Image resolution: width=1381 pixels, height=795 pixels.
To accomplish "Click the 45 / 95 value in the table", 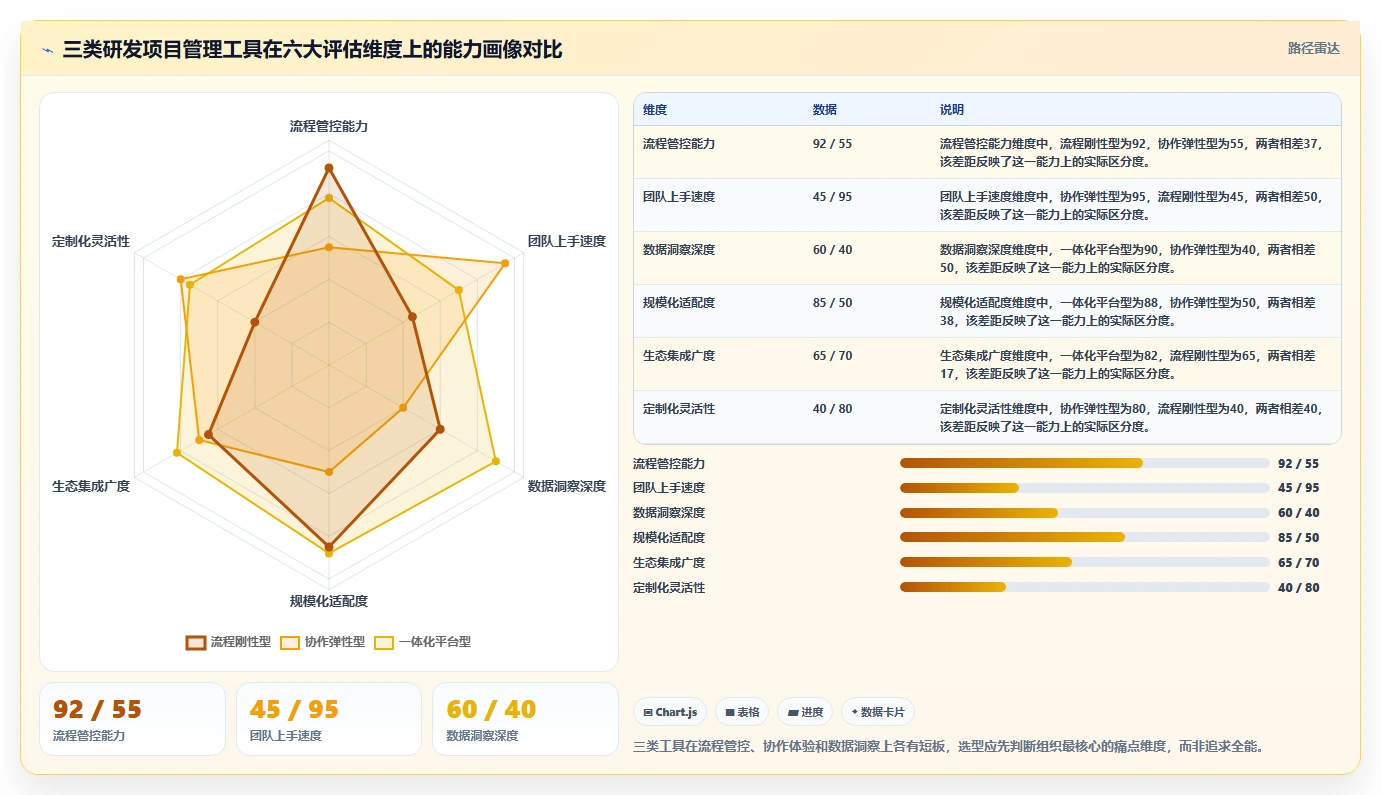I will tap(833, 196).
